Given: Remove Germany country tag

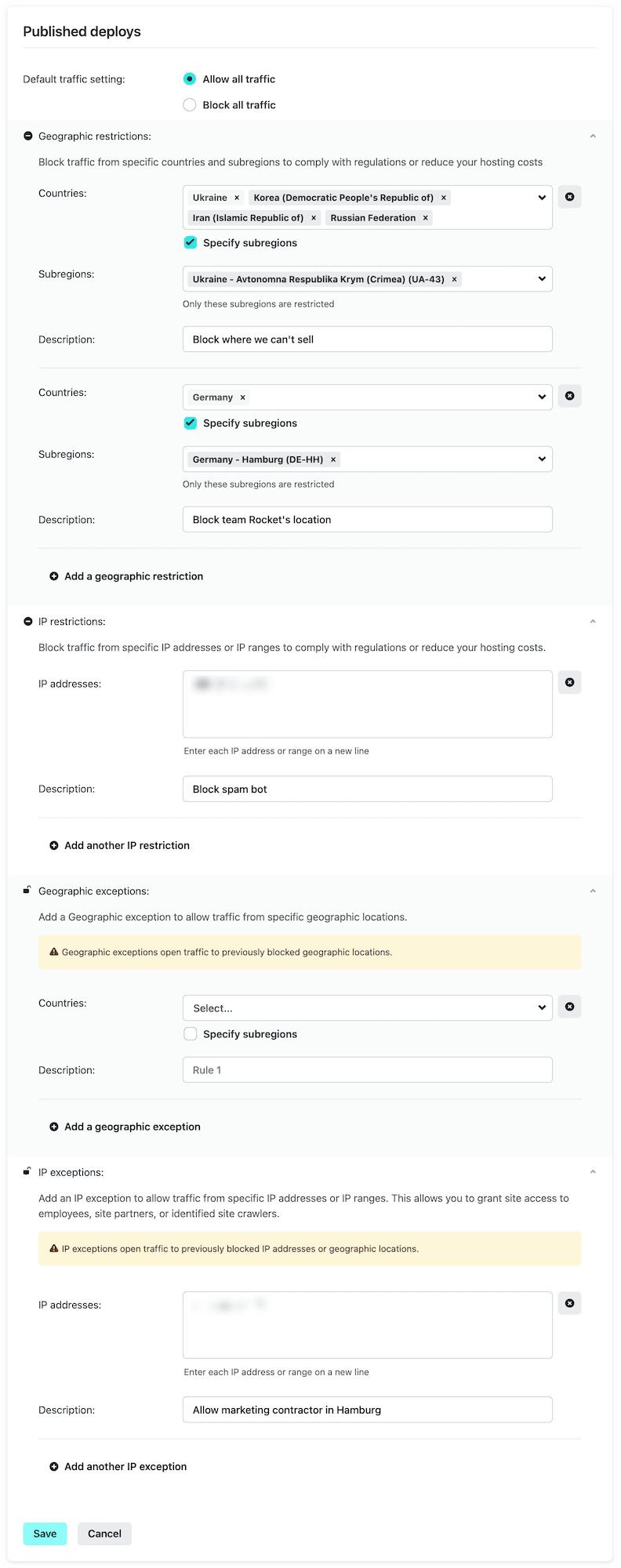Looking at the screenshot, I should [x=242, y=397].
